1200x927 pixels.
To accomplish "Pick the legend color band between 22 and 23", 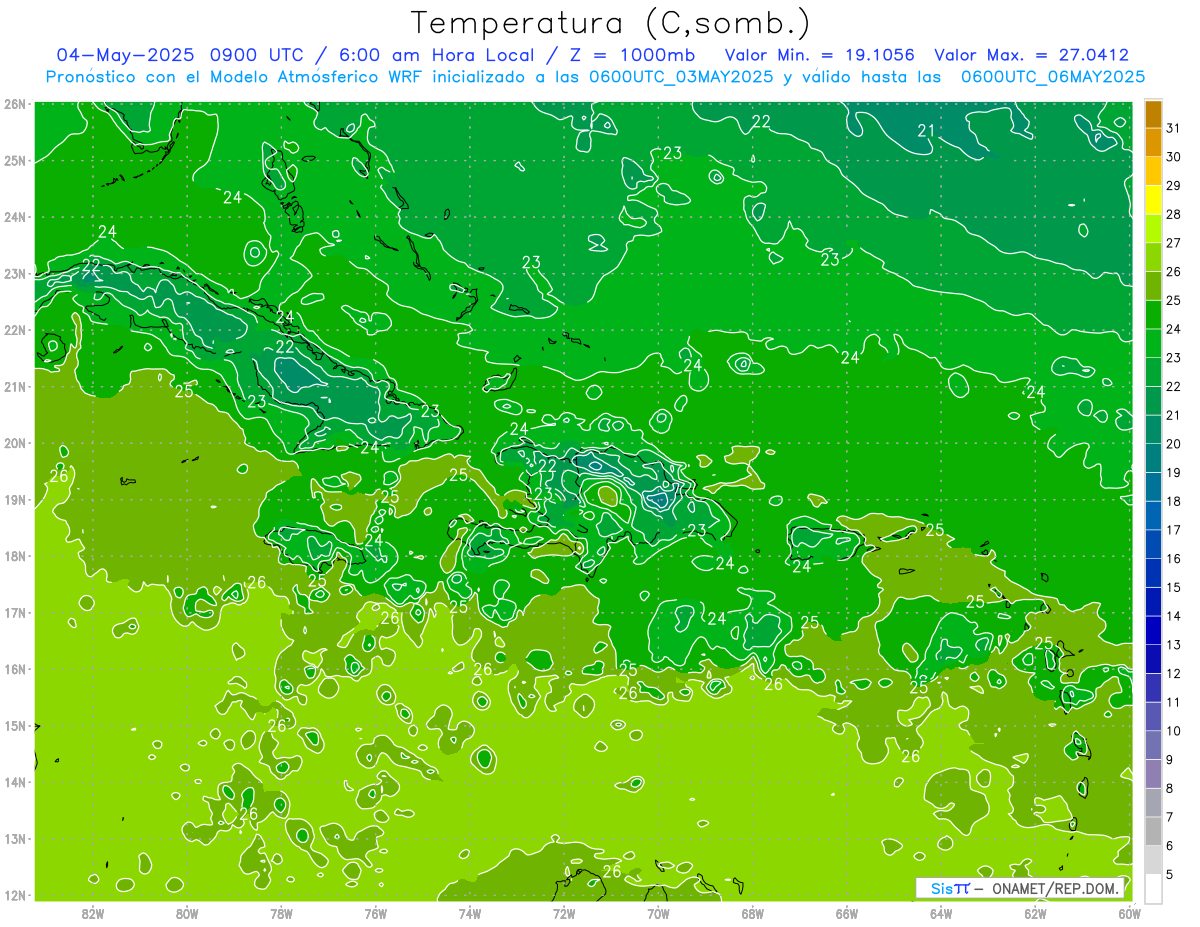I will [x=1154, y=372].
